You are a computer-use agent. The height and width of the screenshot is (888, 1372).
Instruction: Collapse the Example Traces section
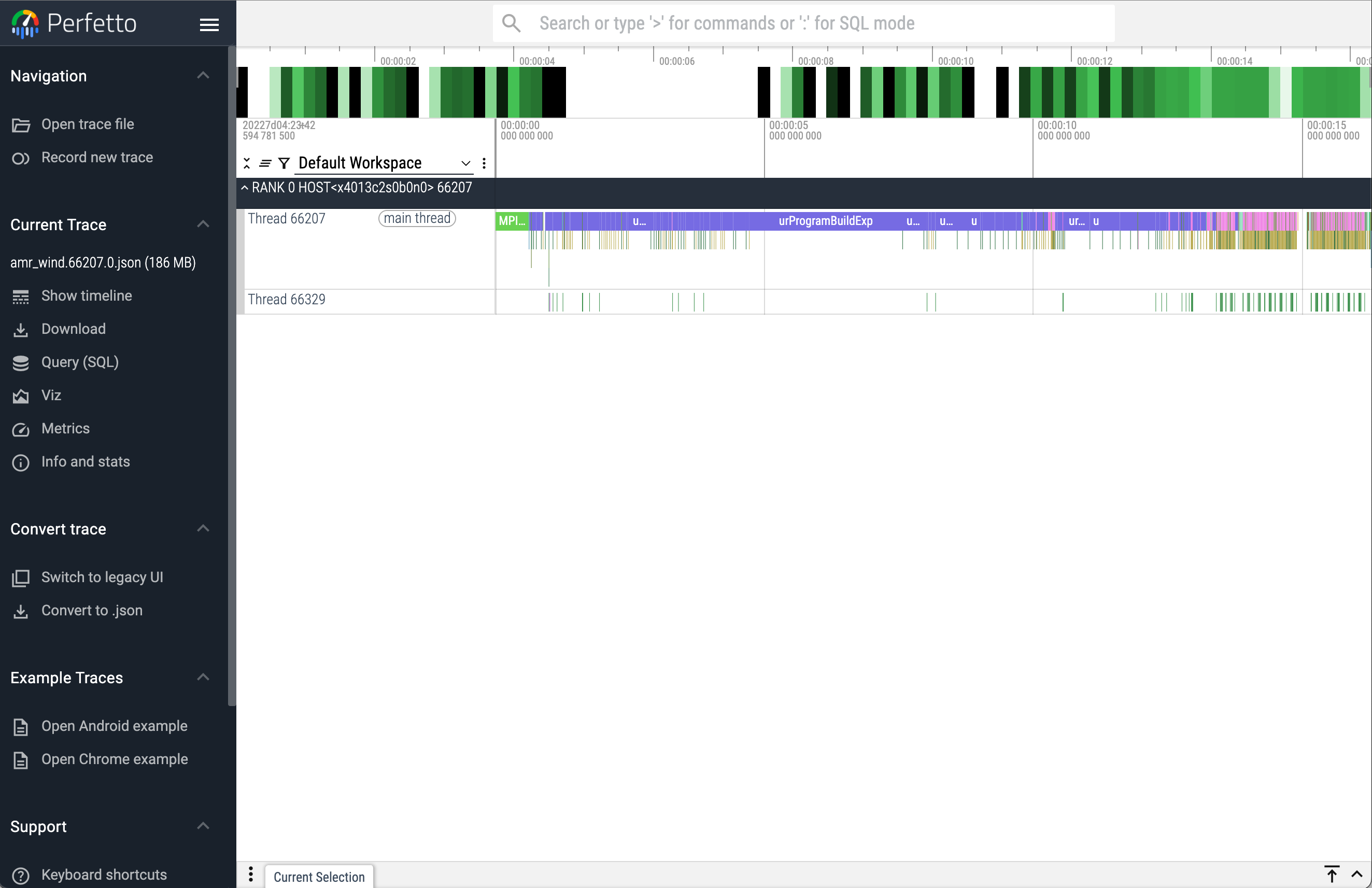[203, 678]
